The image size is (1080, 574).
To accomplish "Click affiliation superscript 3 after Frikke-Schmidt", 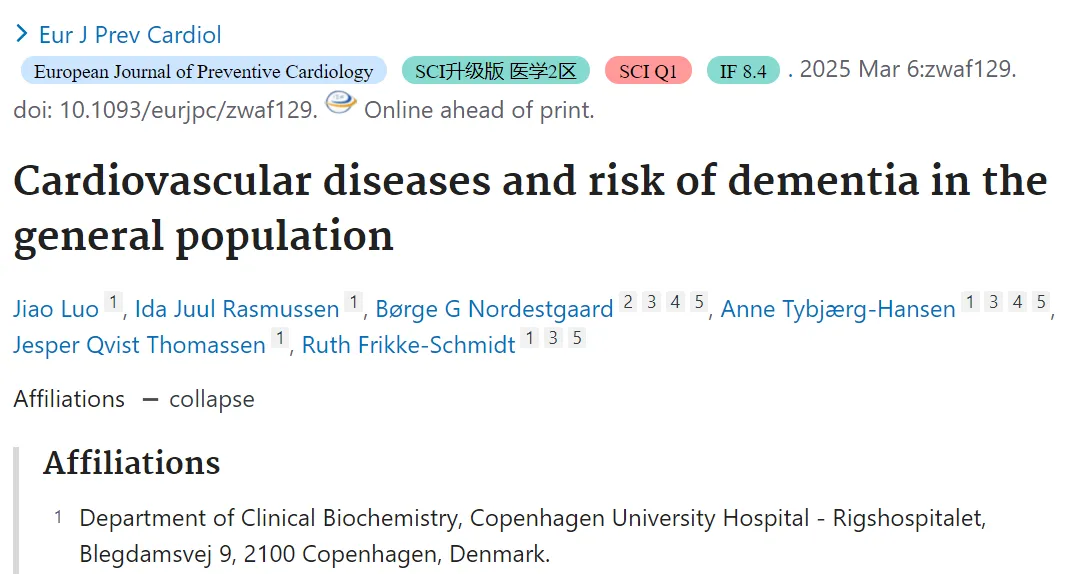I will coord(553,338).
